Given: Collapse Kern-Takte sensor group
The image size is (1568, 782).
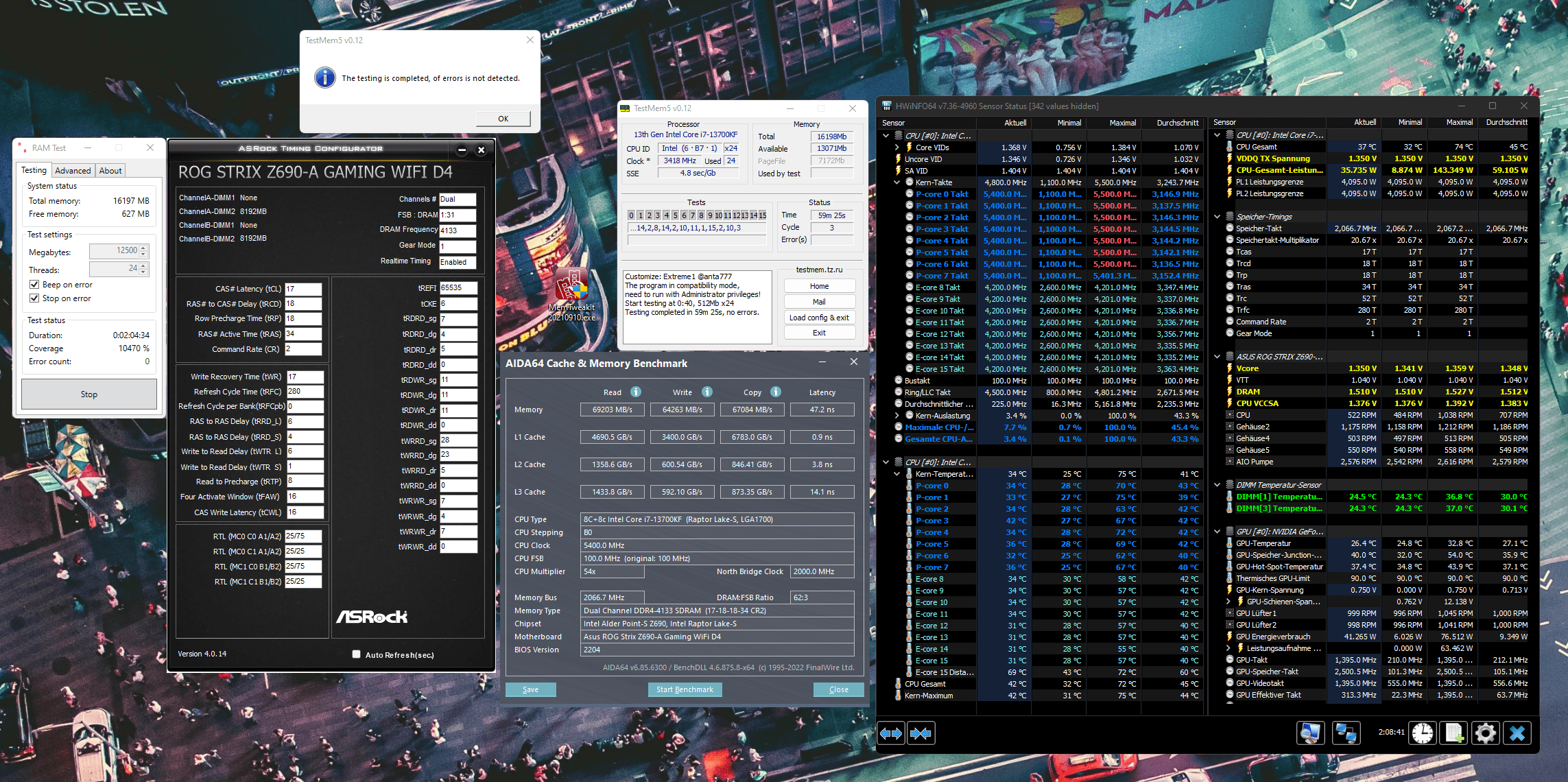Looking at the screenshot, I should point(896,182).
